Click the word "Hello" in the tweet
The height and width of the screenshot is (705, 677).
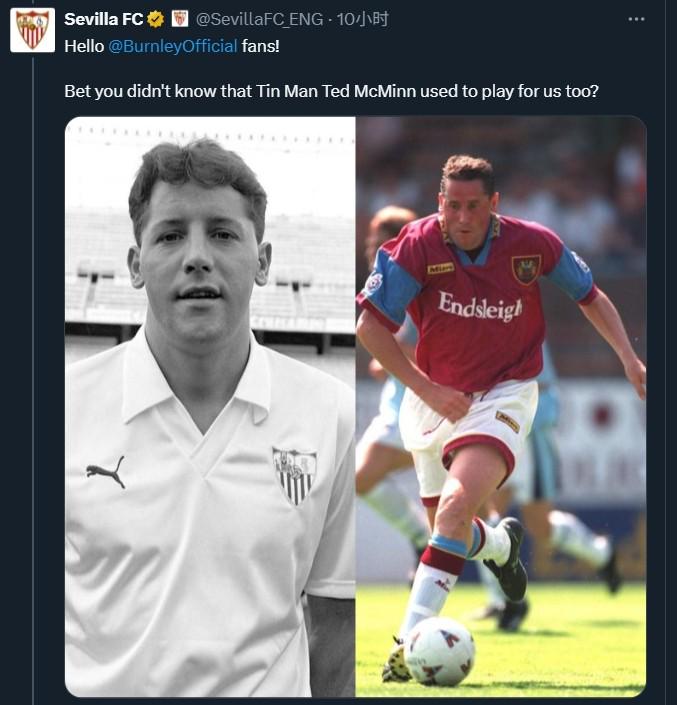tap(83, 46)
